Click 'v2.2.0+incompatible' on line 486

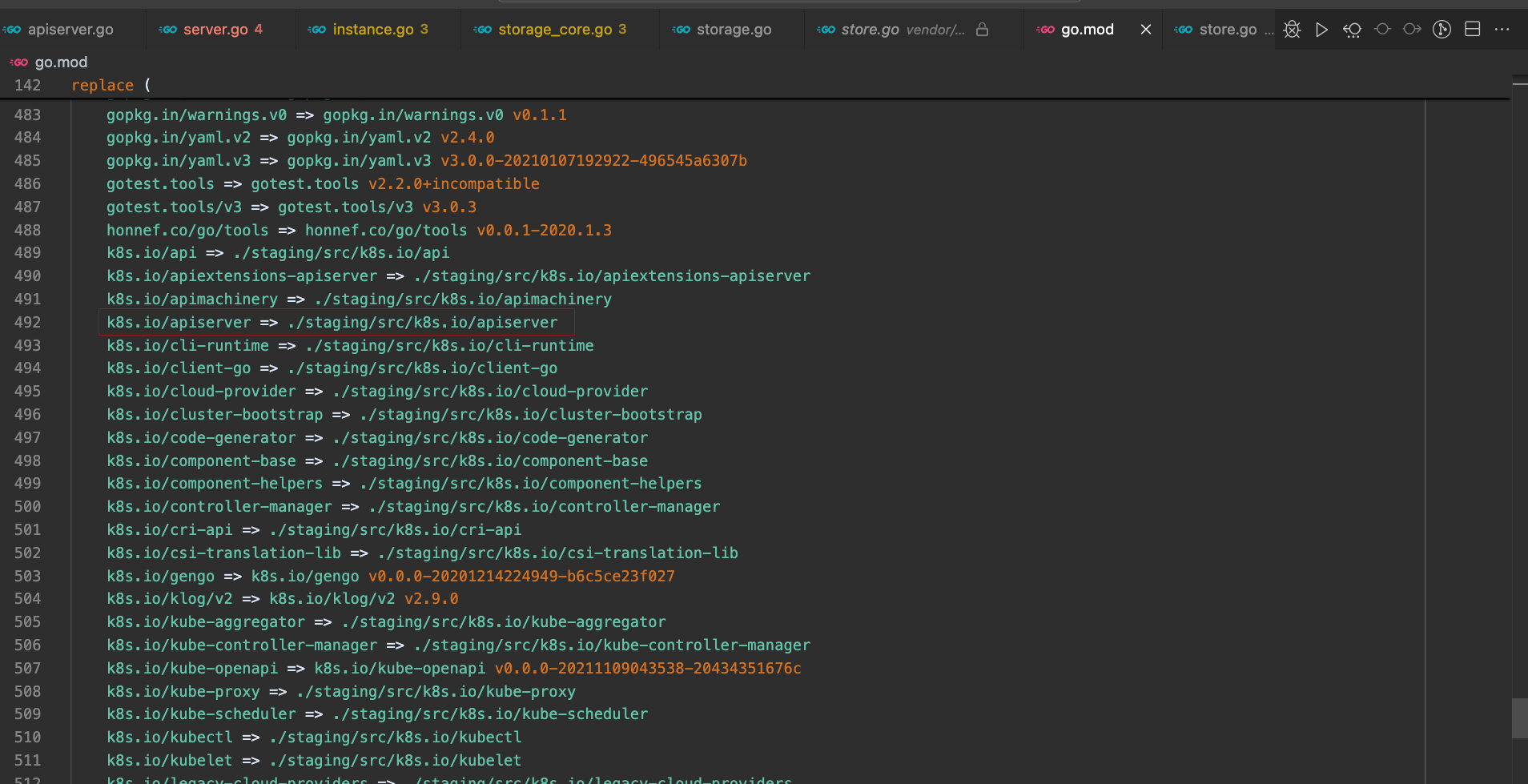pos(453,184)
